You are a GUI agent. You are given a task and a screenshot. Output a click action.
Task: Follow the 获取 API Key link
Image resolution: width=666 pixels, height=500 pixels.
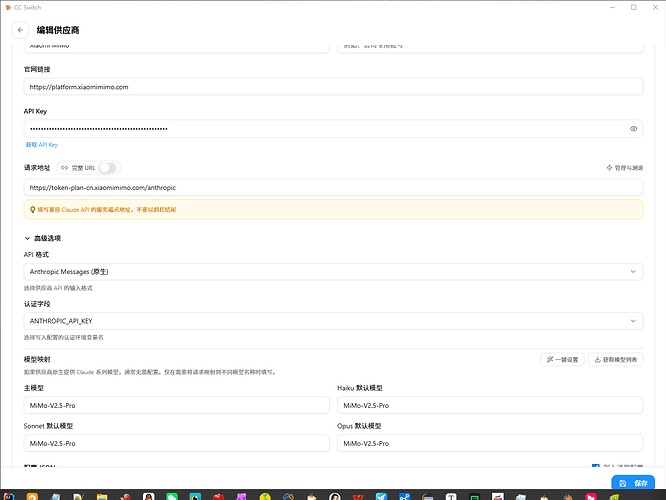[42, 145]
